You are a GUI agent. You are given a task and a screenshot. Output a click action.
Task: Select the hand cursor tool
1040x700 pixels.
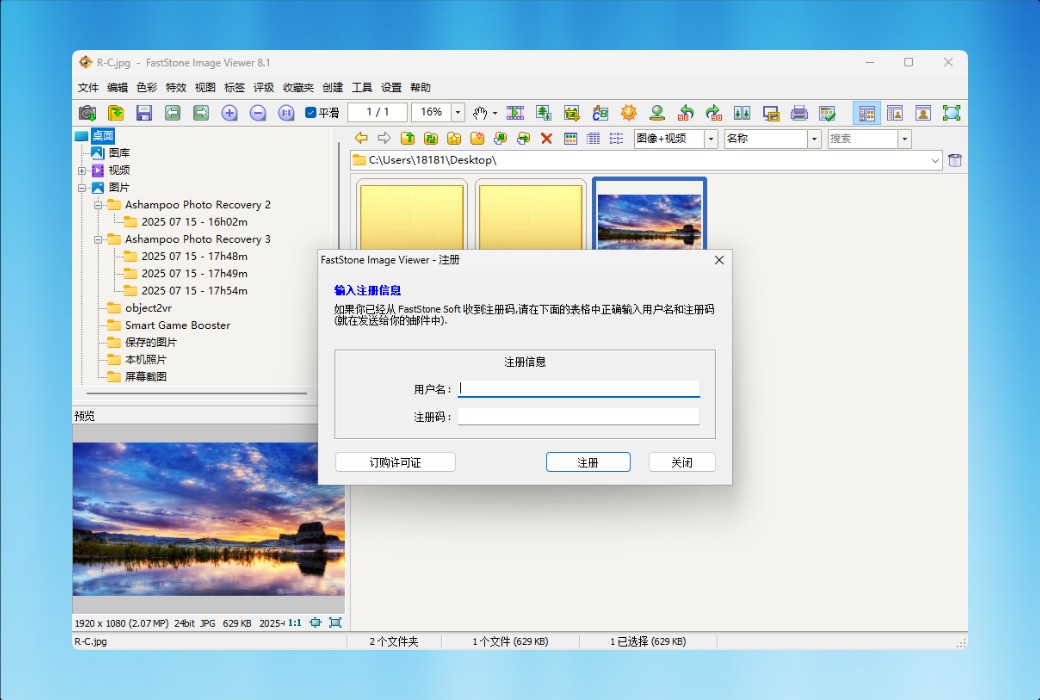click(480, 113)
